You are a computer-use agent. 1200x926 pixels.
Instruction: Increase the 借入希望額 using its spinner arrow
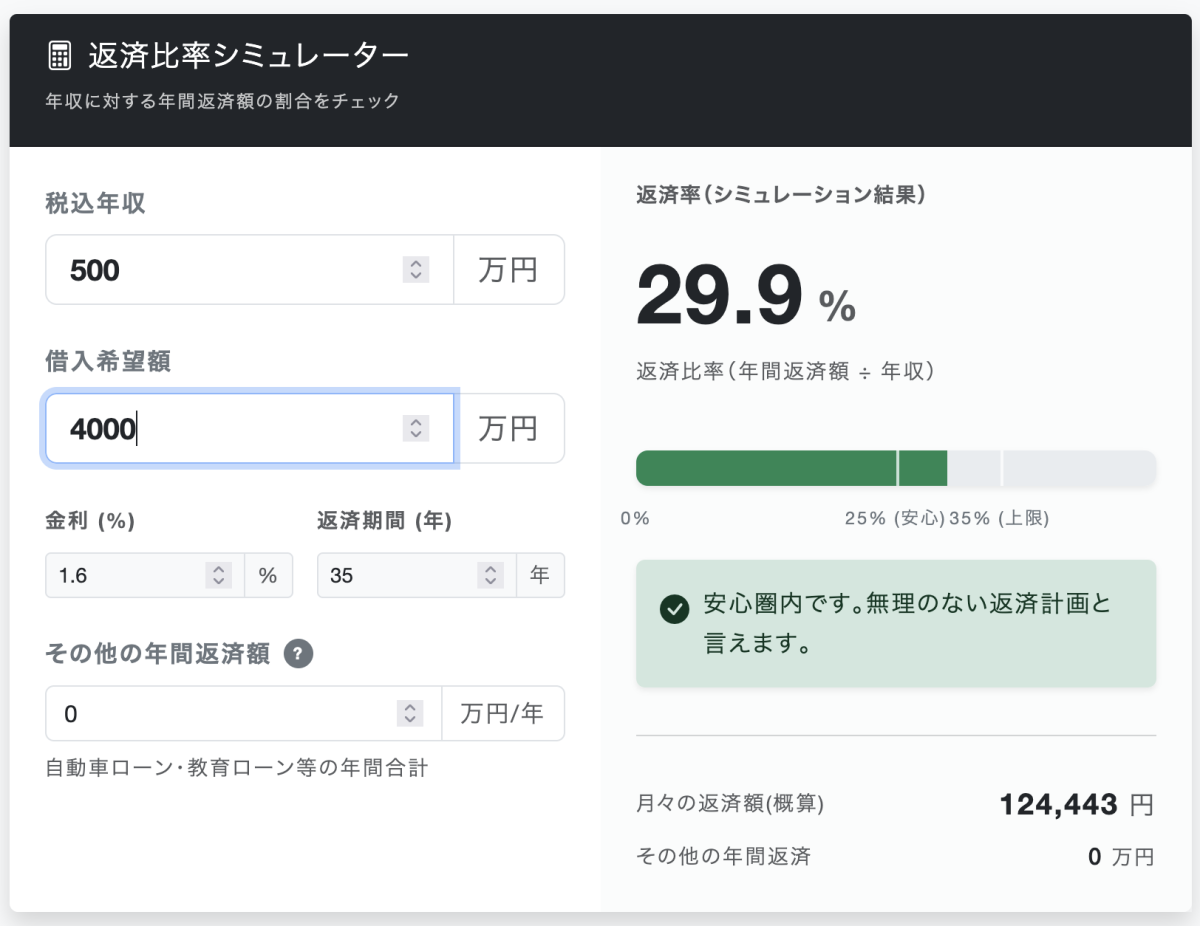point(415,422)
